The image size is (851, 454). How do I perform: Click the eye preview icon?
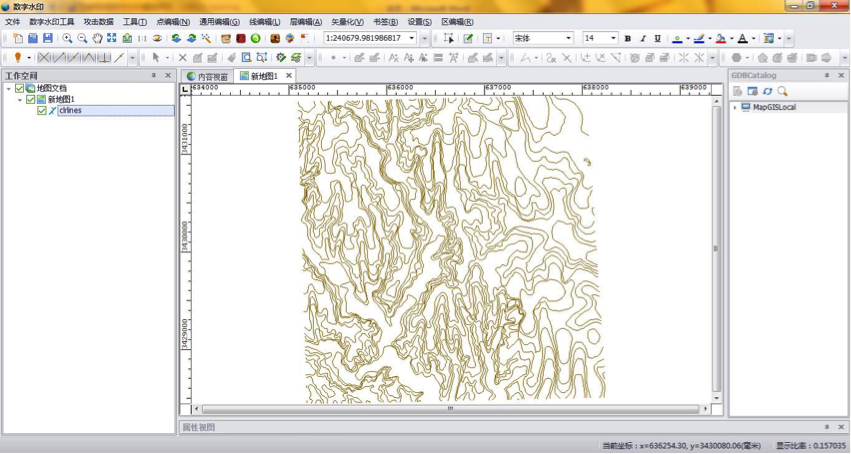point(157,38)
